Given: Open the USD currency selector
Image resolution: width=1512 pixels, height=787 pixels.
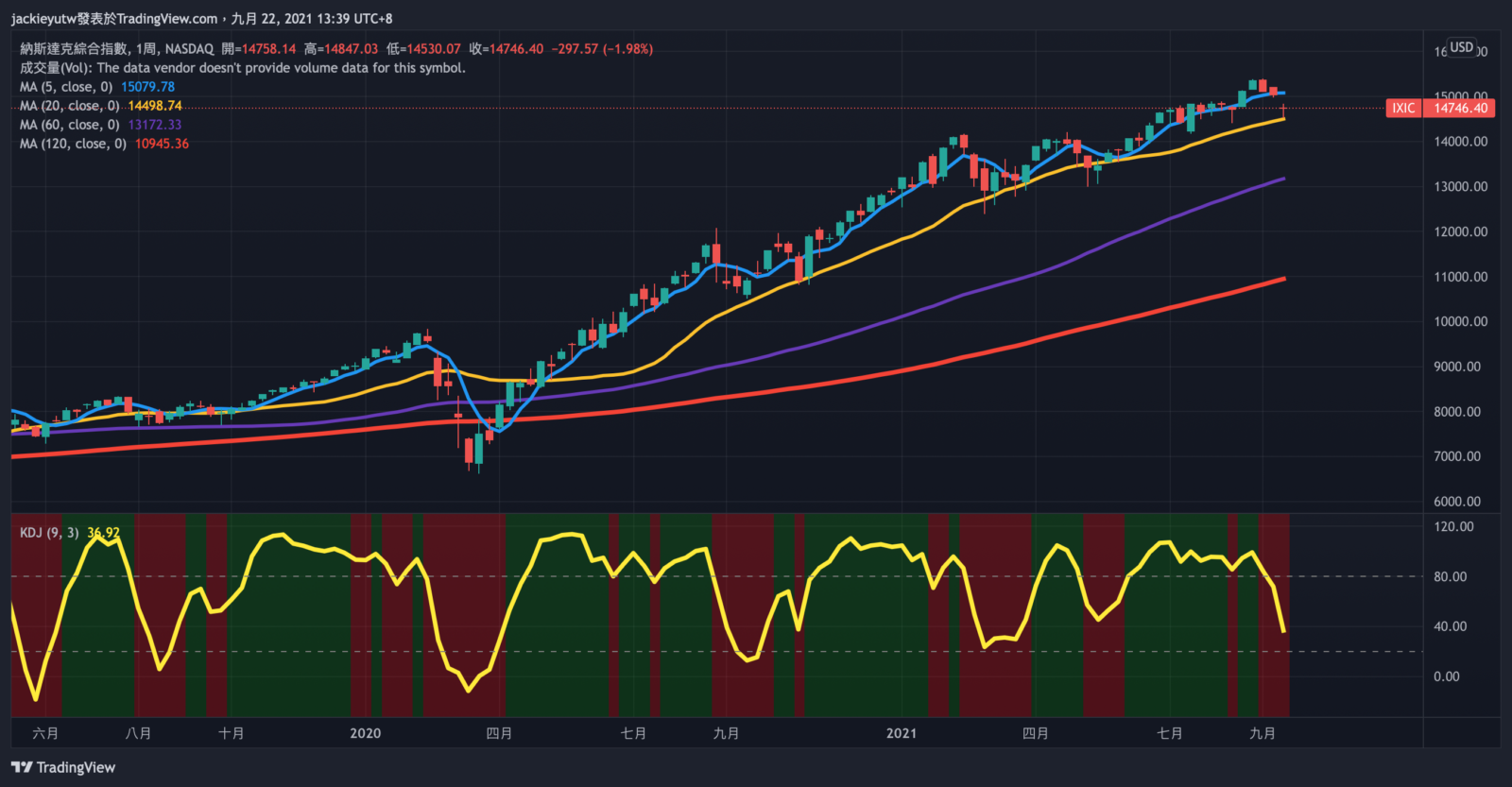Looking at the screenshot, I should tap(1462, 47).
